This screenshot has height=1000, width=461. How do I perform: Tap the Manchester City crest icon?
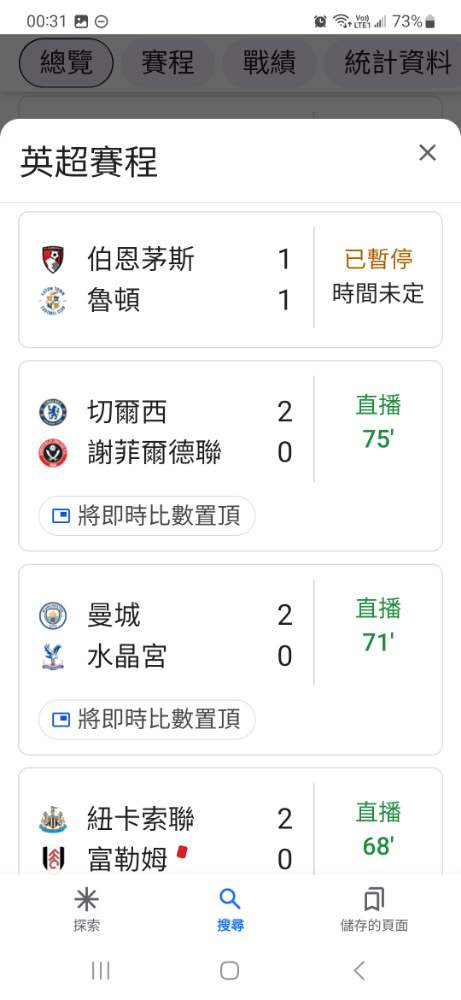[x=53, y=615]
